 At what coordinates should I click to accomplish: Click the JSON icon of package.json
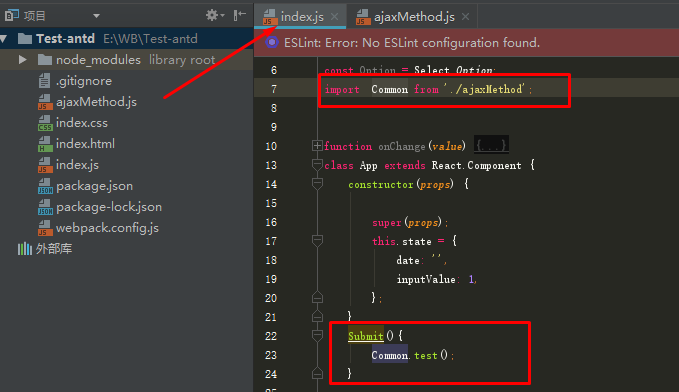[x=45, y=186]
